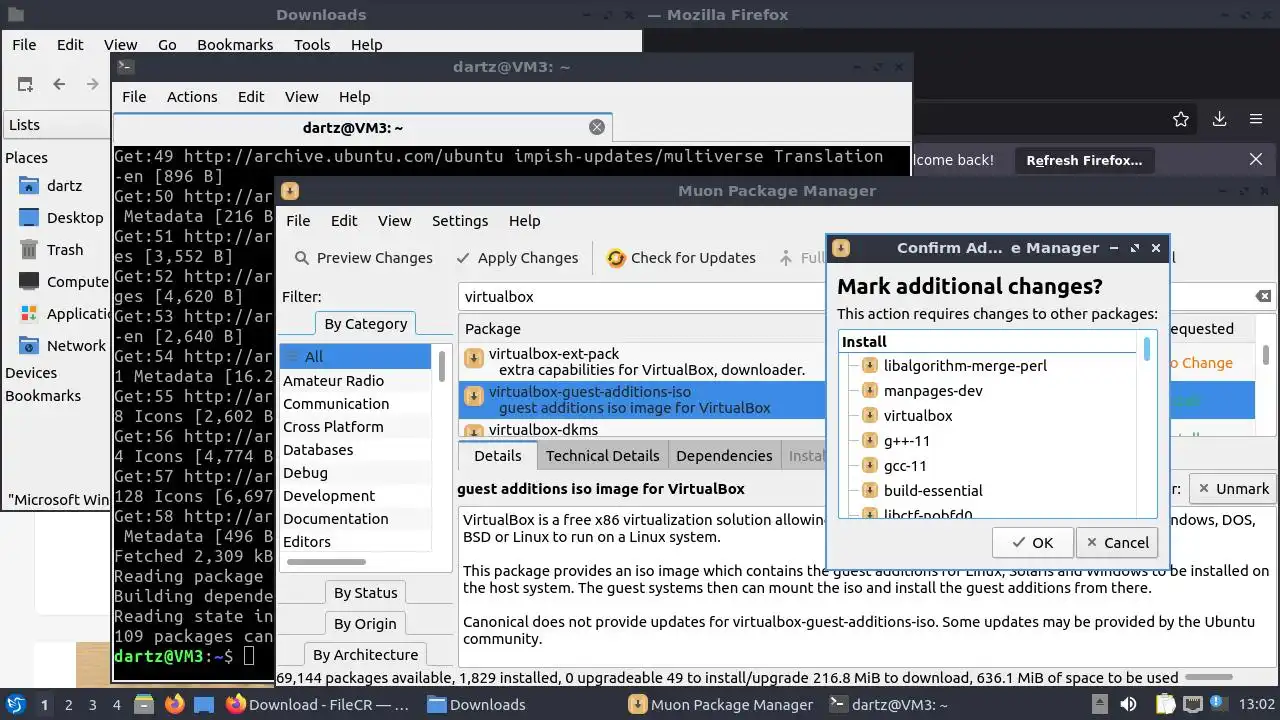
Task: Select the By Category filter tab
Action: pyautogui.click(x=365, y=324)
